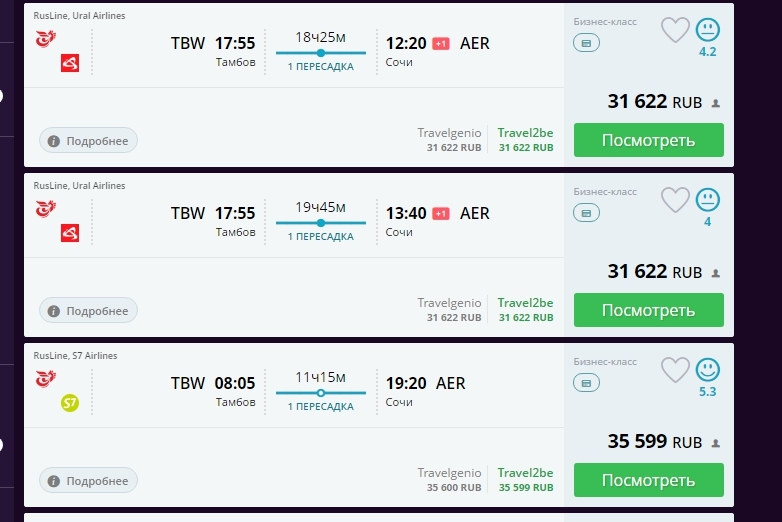Click the S7 Airlines green logo
The image size is (782, 522).
(x=70, y=403)
